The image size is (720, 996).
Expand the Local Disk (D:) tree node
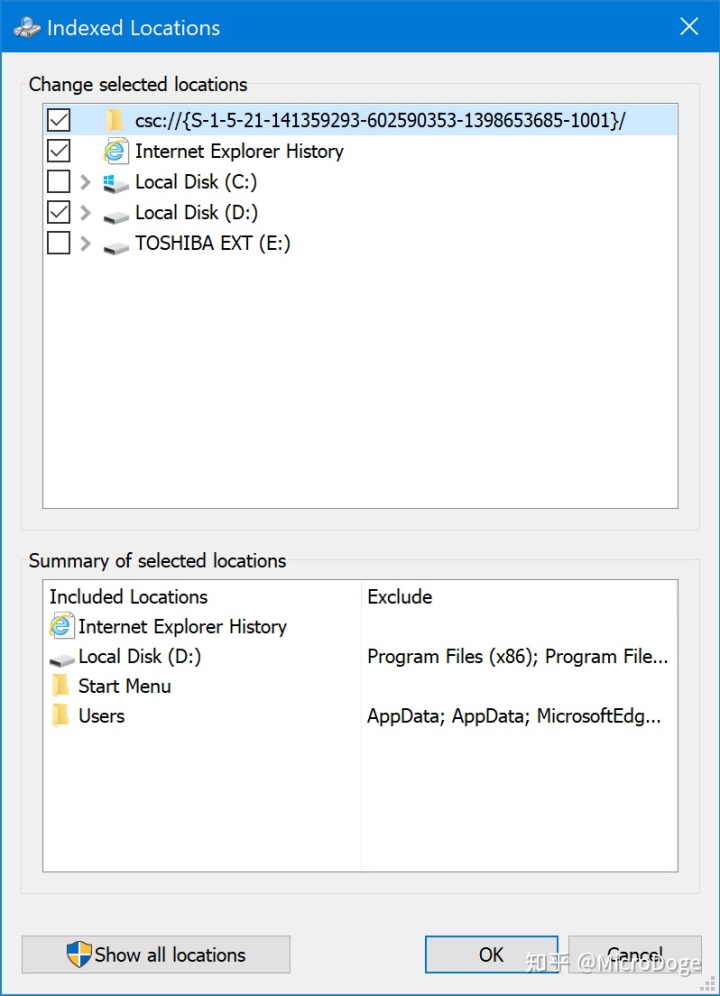(x=85, y=213)
